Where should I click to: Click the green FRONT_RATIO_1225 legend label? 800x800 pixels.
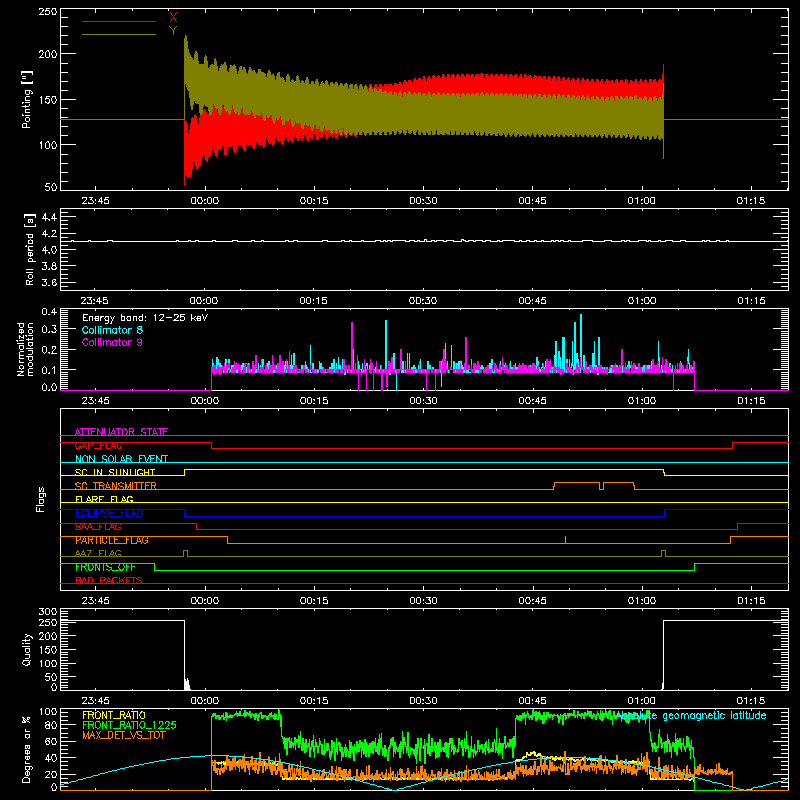pyautogui.click(x=130, y=725)
